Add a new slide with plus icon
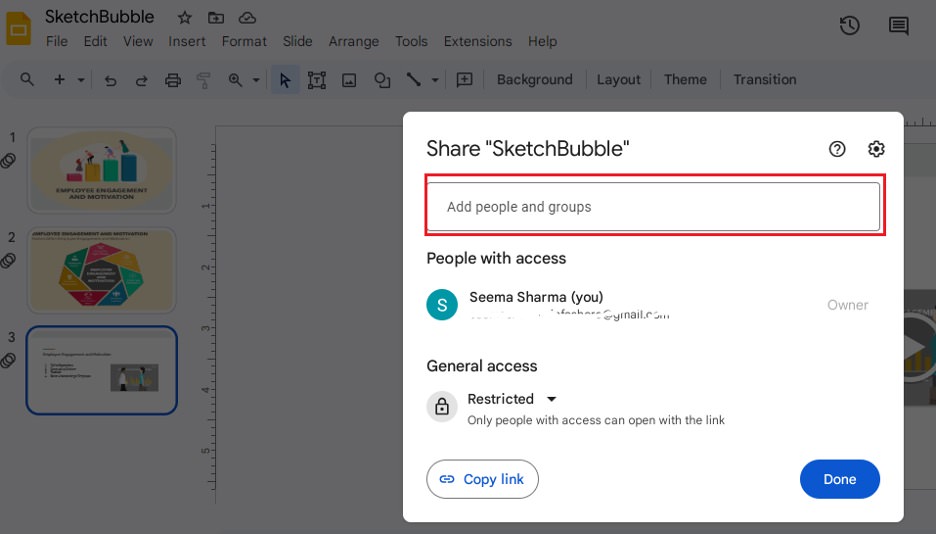This screenshot has width=936, height=534. [59, 79]
